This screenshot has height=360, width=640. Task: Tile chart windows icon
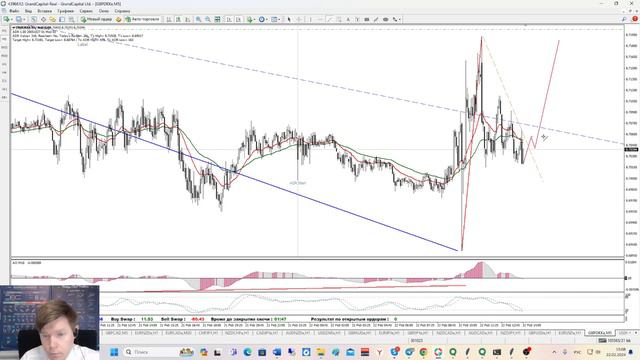tap(218, 19)
